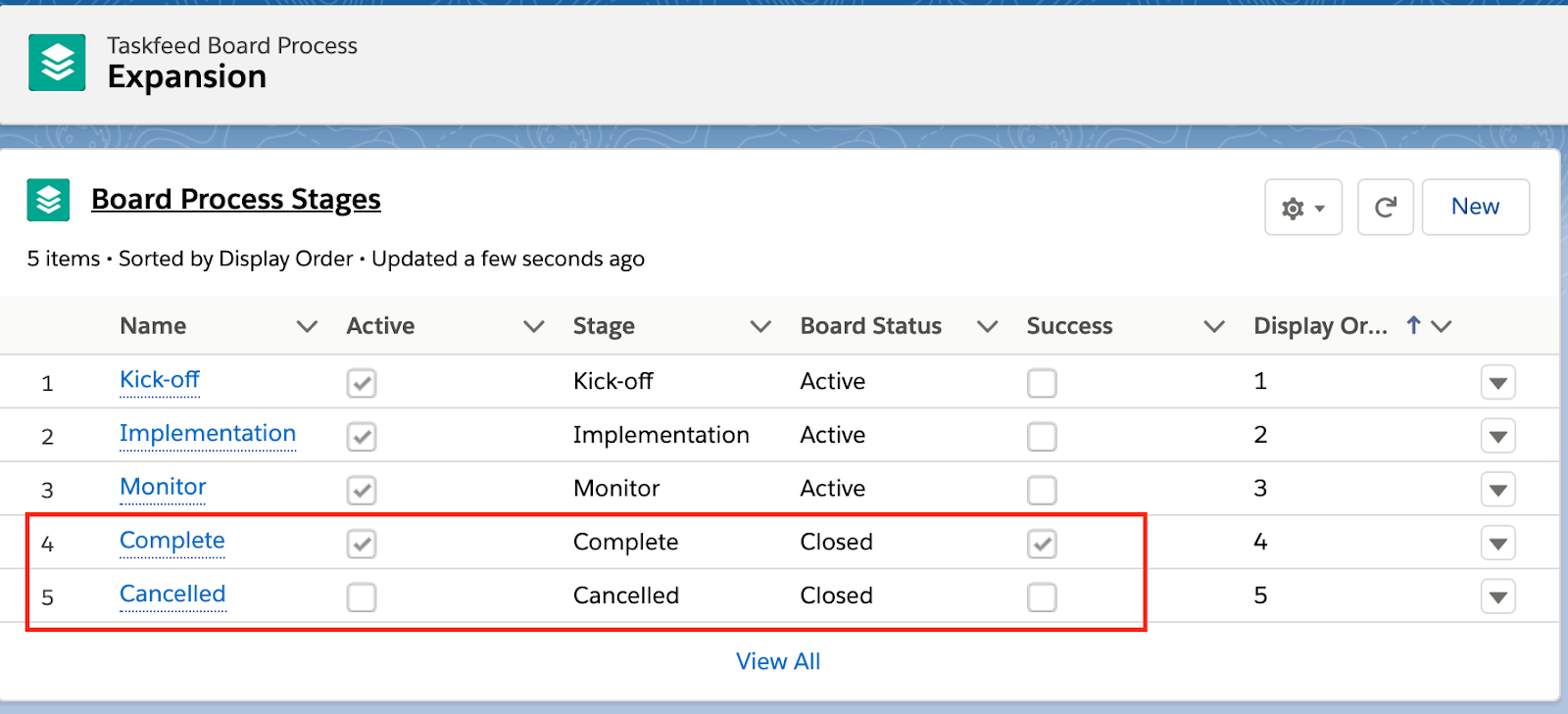This screenshot has height=714, width=1568.
Task: Click the Taskfeed Board Process header icon
Action: coord(57,63)
